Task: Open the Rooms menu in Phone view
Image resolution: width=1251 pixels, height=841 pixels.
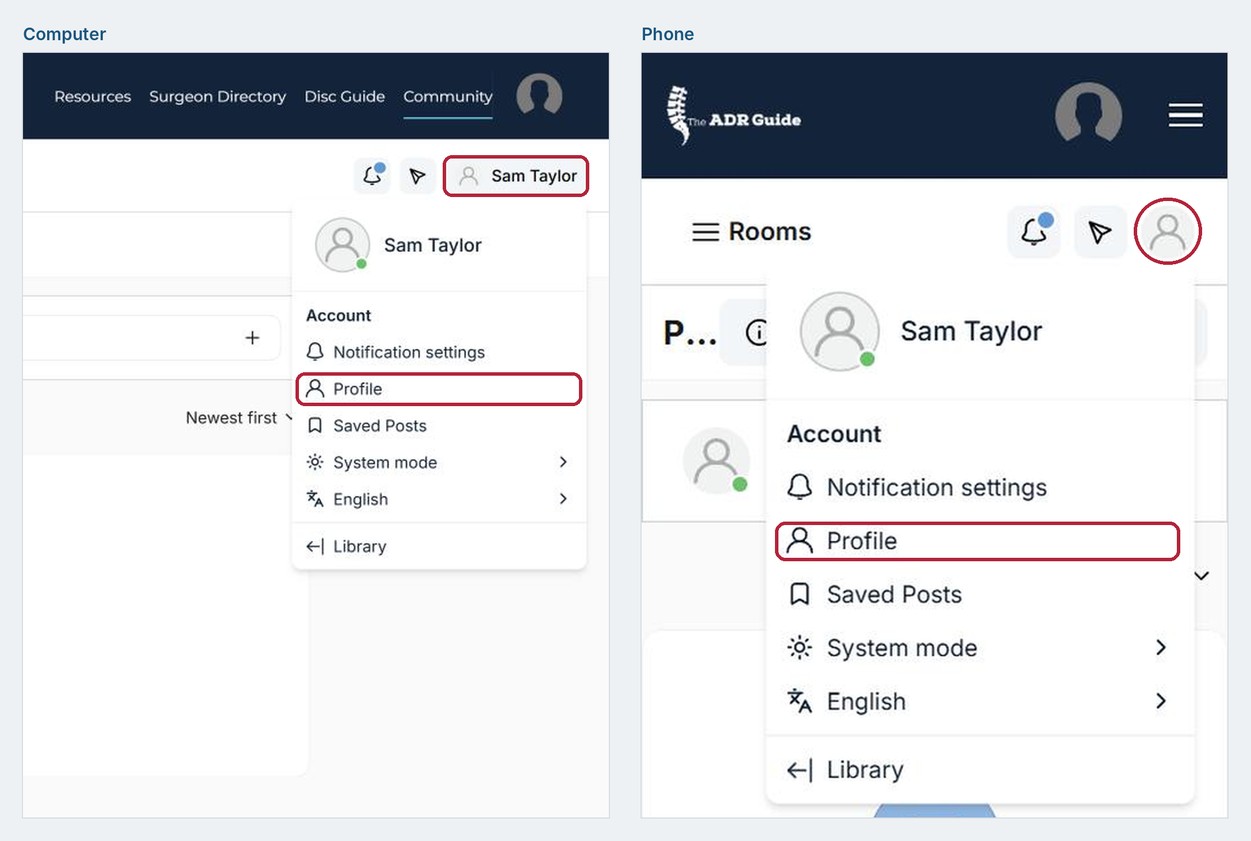Action: [752, 232]
